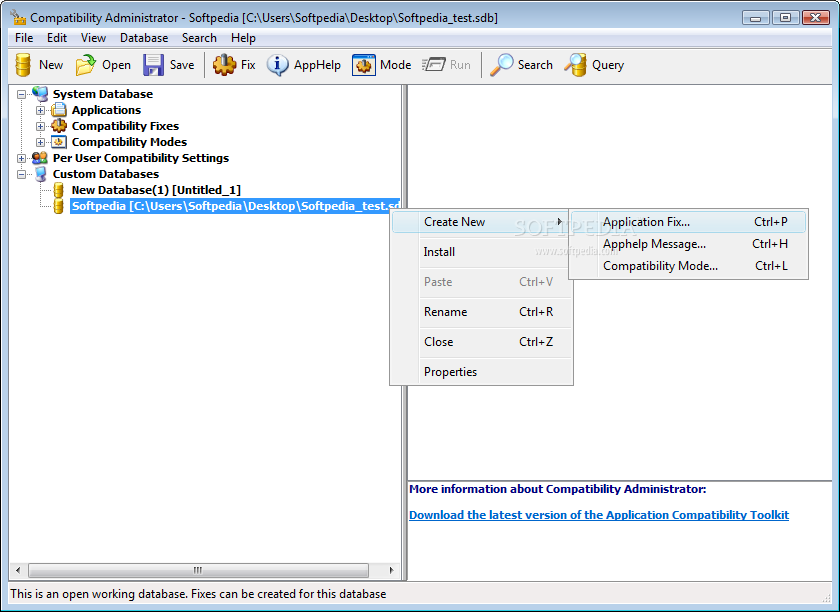Select the Applications tree label
840x612 pixels.
tap(107, 110)
